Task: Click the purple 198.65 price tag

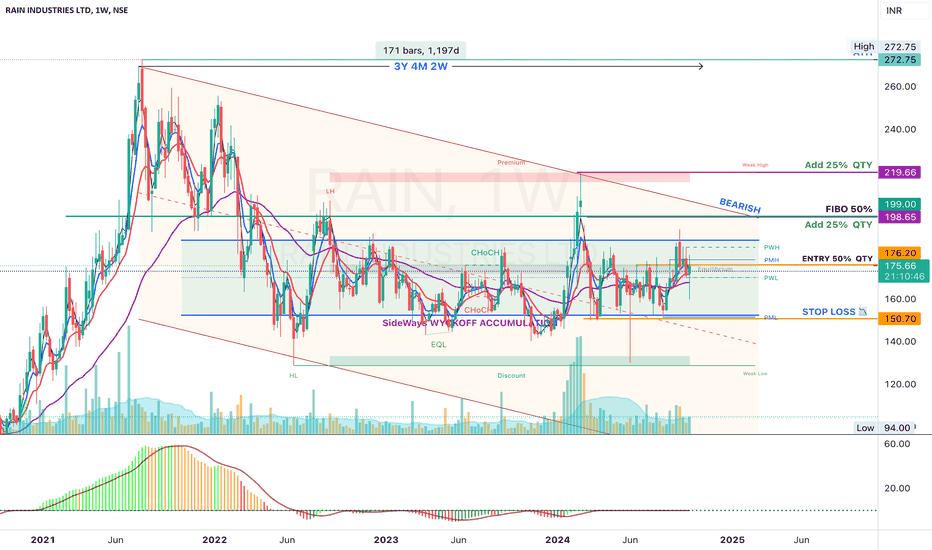Action: click(899, 217)
